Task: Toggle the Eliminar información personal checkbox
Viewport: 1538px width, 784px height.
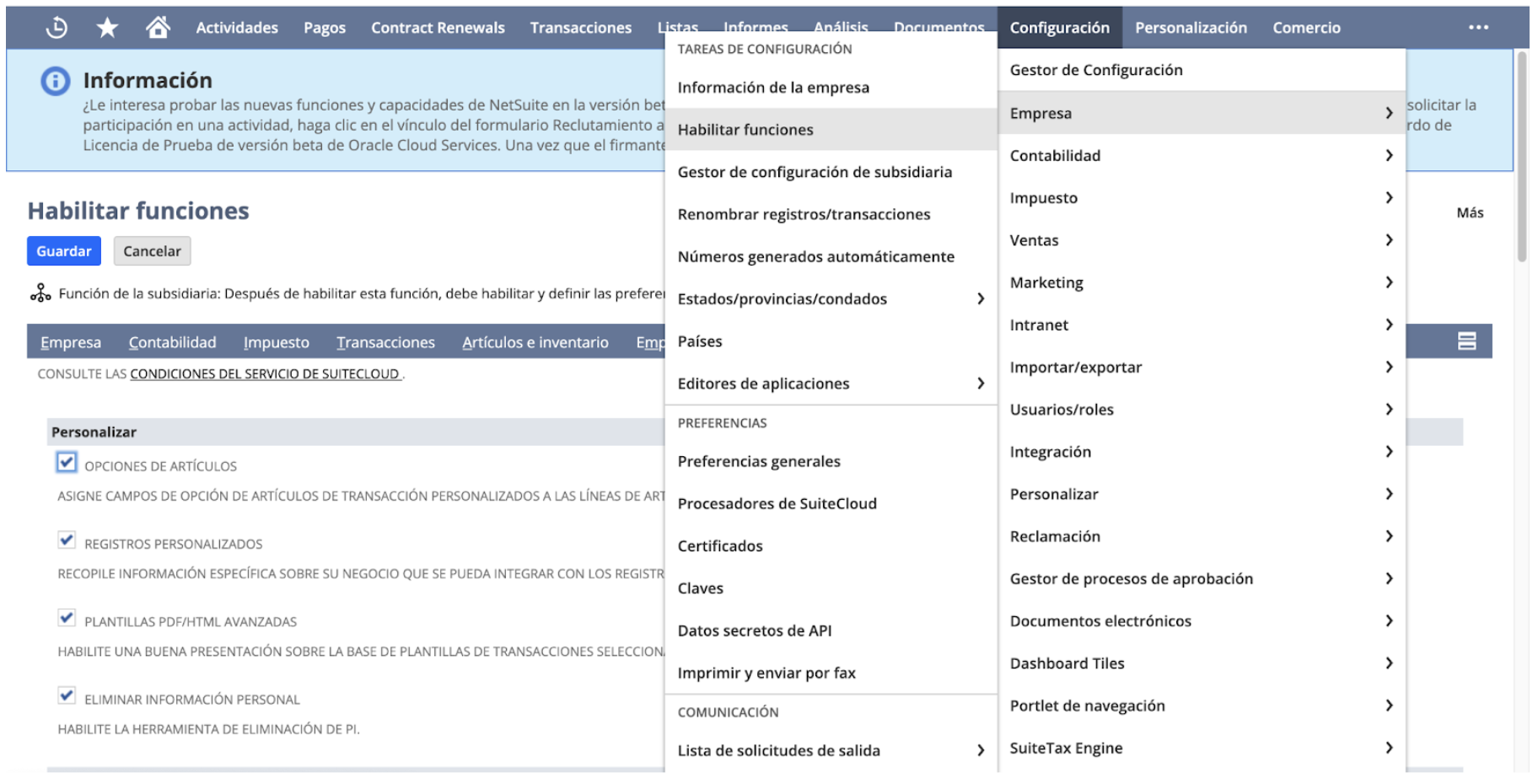Action: [67, 695]
